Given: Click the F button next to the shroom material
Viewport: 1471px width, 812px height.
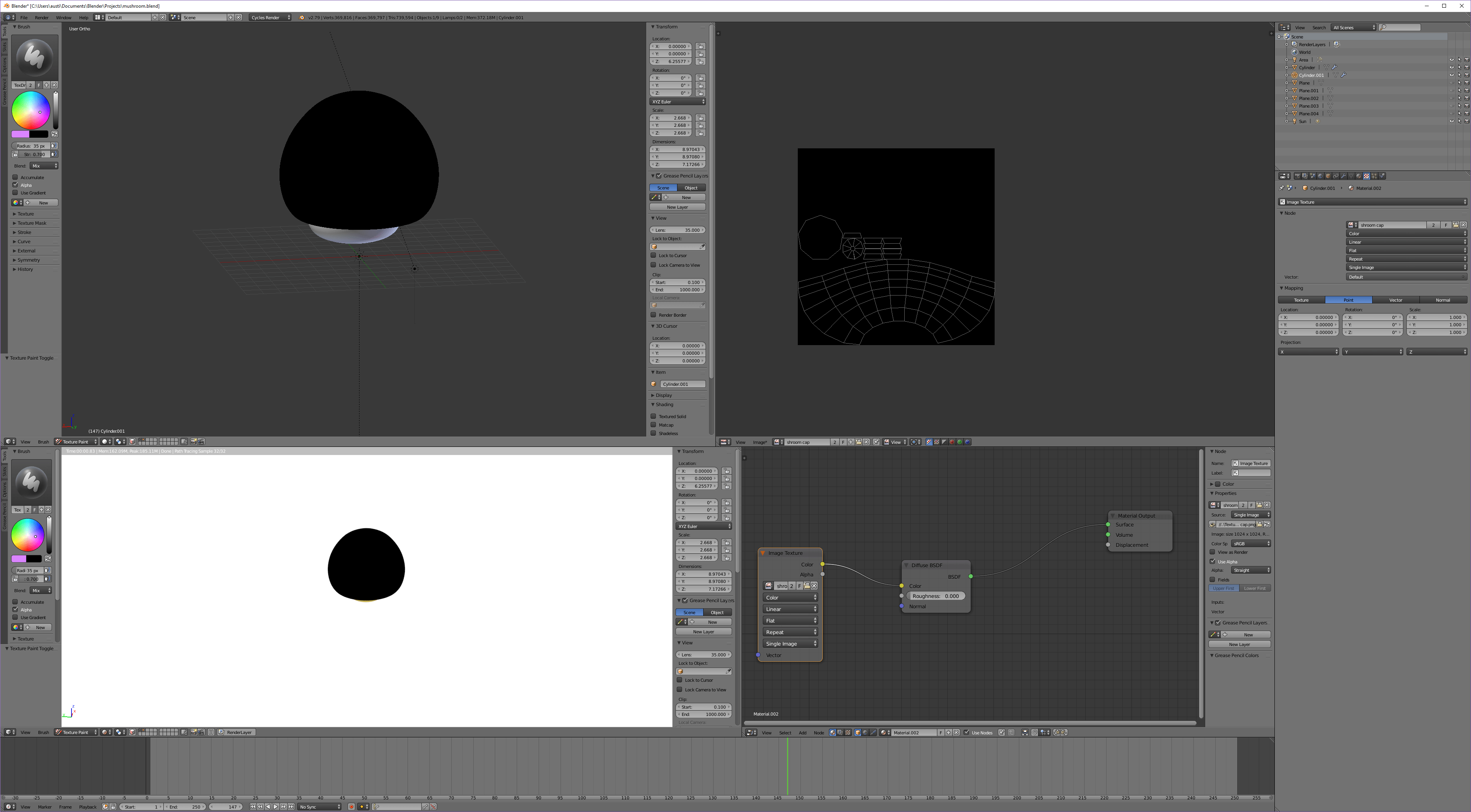Looking at the screenshot, I should click(x=1251, y=505).
